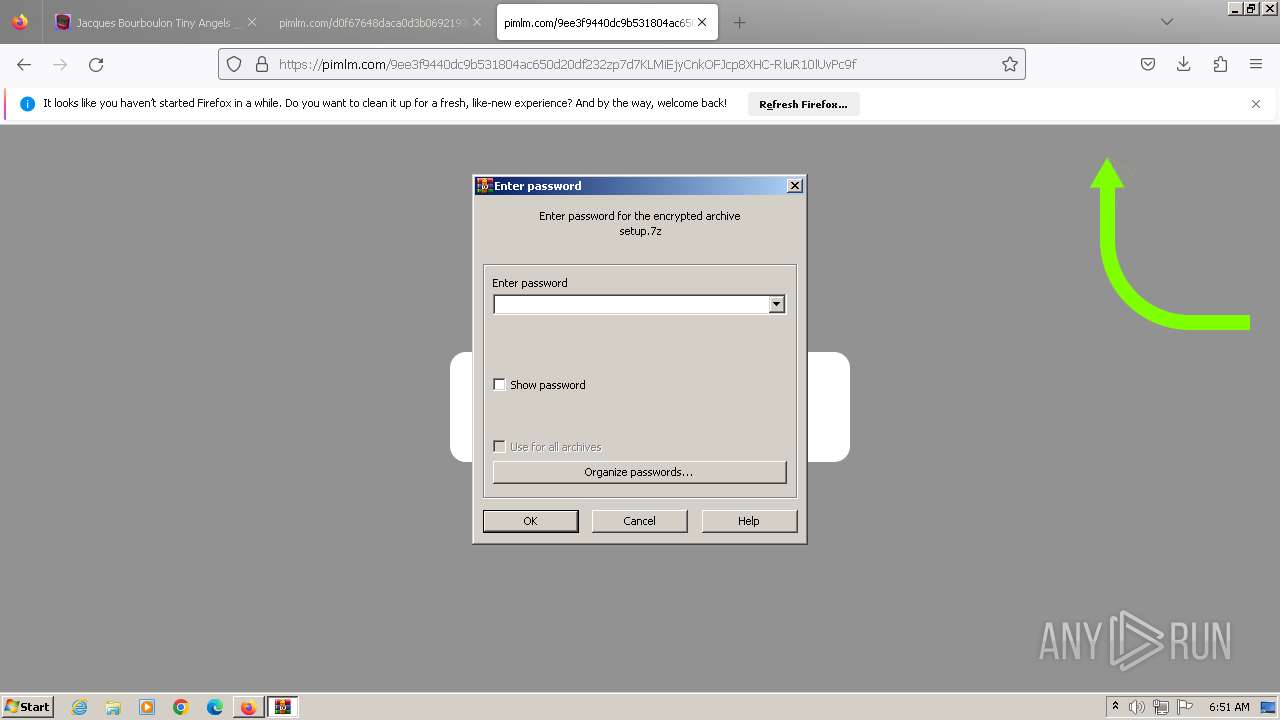This screenshot has width=1280, height=720.
Task: Close the active pimlm.com/9ee3f9440 tab
Action: tap(702, 22)
